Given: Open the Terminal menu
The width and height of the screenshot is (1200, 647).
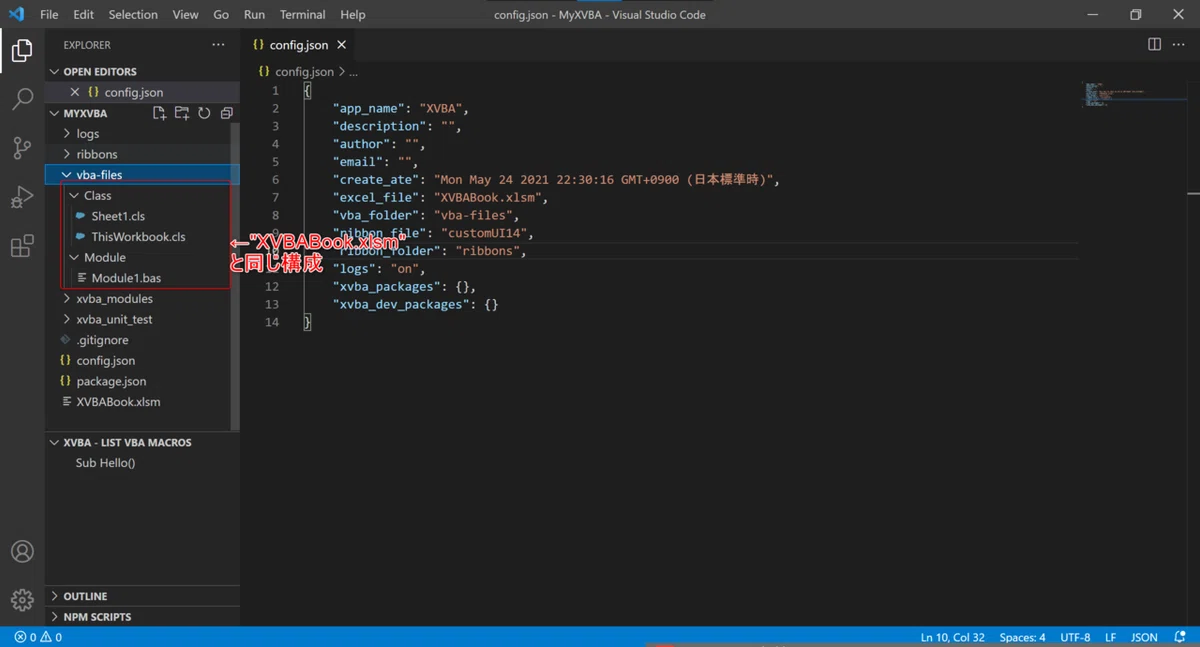Looking at the screenshot, I should pos(302,15).
